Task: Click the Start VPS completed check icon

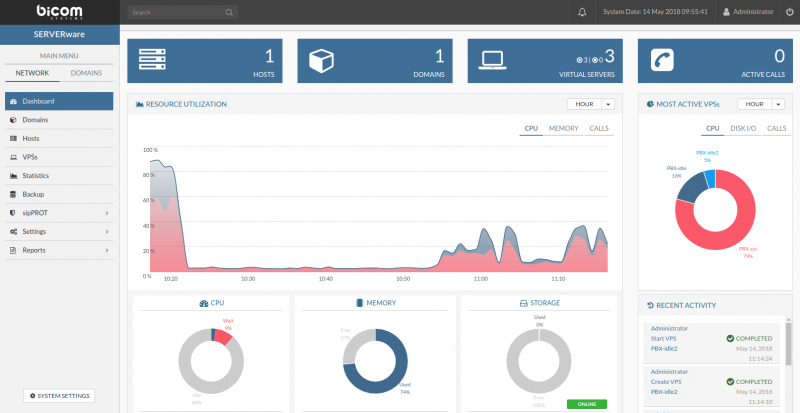Action: 730,338
